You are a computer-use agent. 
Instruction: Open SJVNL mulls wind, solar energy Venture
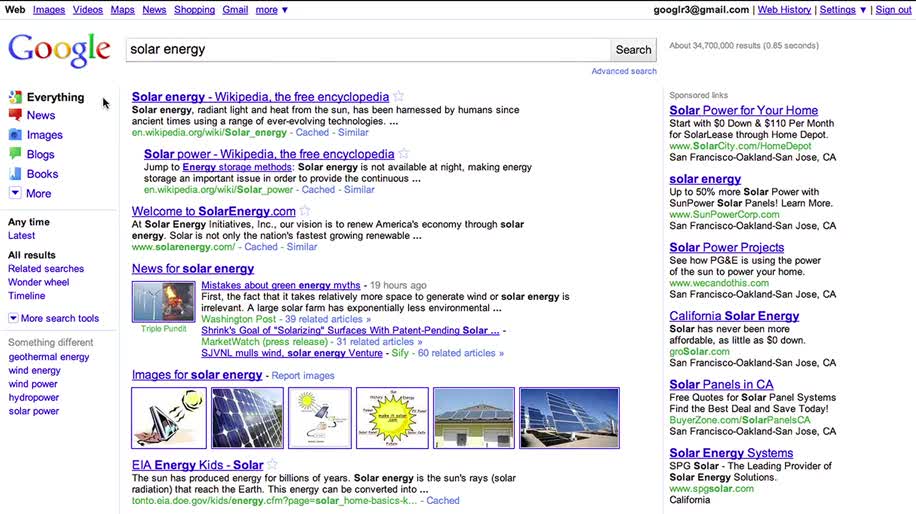292,353
